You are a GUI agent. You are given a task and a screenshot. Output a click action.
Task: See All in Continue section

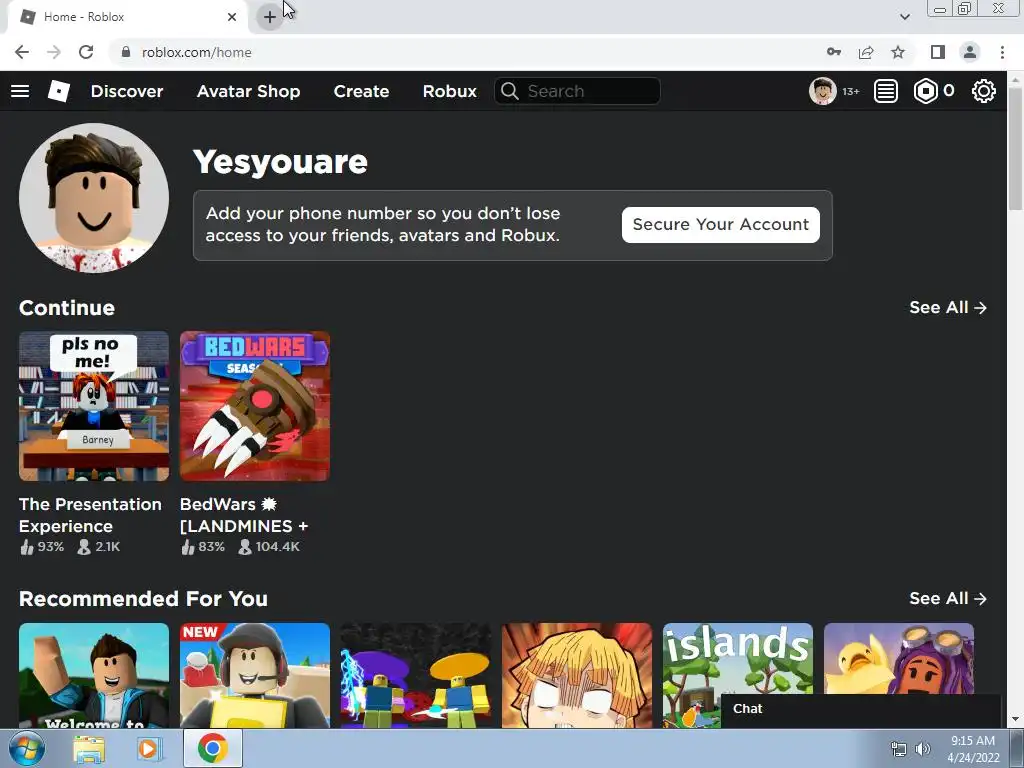(x=948, y=308)
